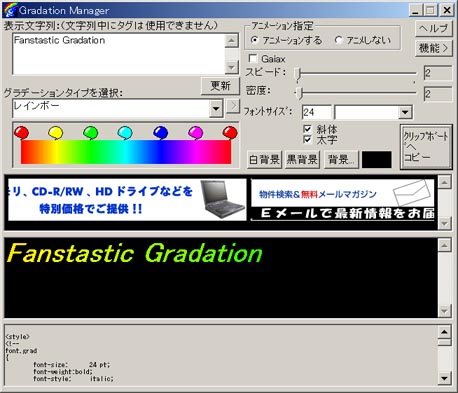Image resolution: width=458 pixels, height=393 pixels.
Task: Select the blue balloon color stop
Action: (160, 133)
